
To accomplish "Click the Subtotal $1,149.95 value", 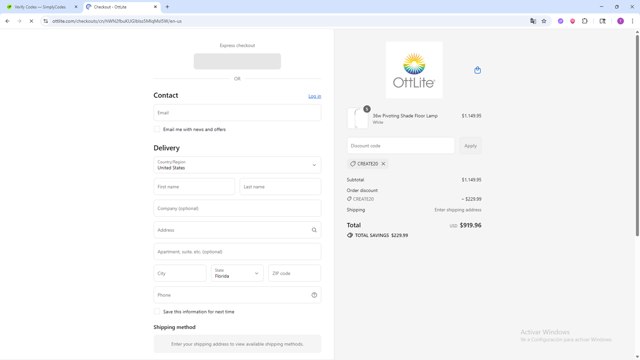I will coord(471,180).
